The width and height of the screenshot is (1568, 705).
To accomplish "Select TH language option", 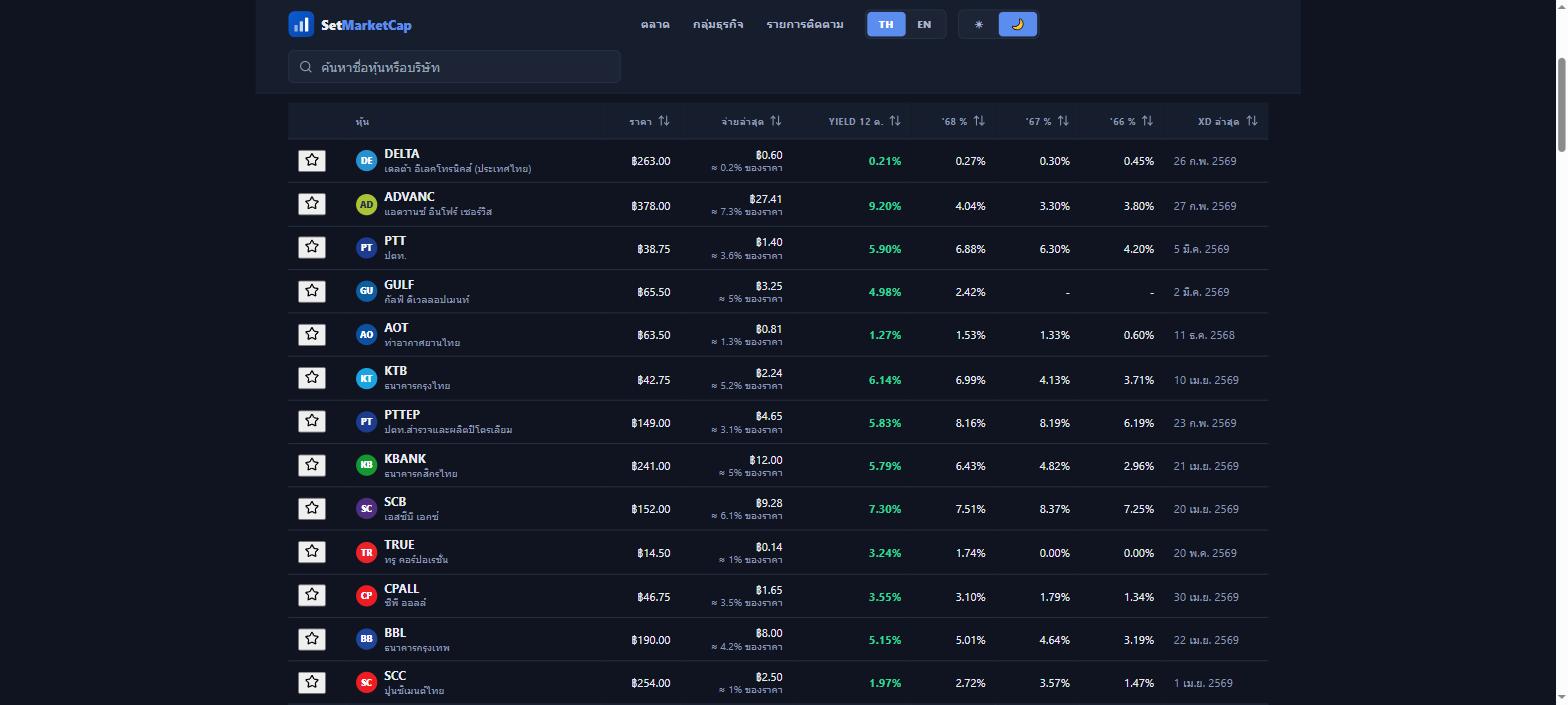I will [x=886, y=24].
